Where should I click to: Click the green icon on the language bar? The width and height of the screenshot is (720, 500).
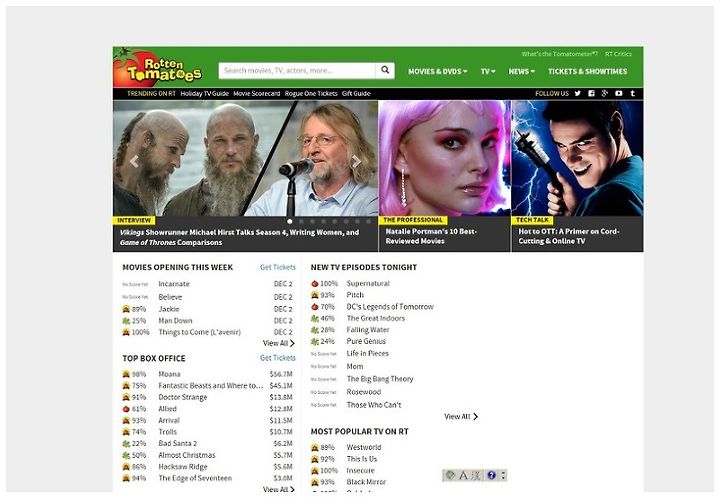(x=450, y=475)
